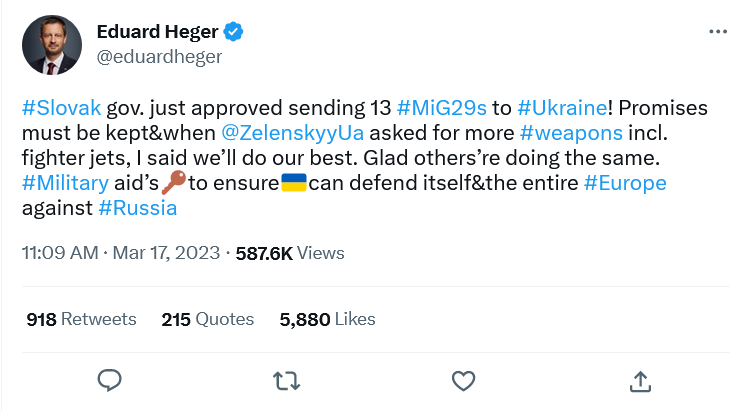View the 918 Retweets list

pyautogui.click(x=81, y=319)
